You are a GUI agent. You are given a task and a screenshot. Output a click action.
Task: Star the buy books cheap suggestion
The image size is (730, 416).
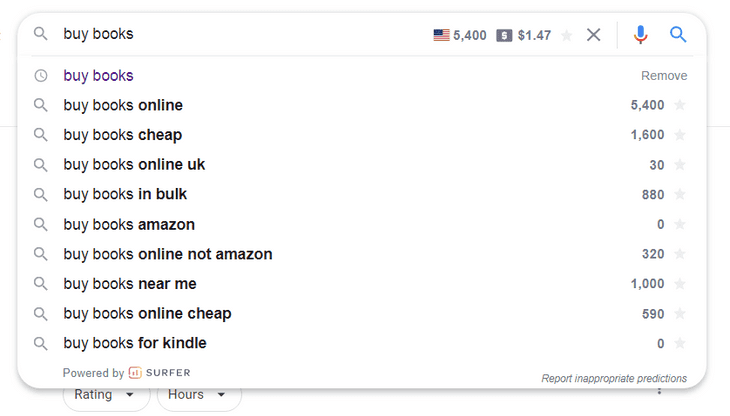(680, 135)
